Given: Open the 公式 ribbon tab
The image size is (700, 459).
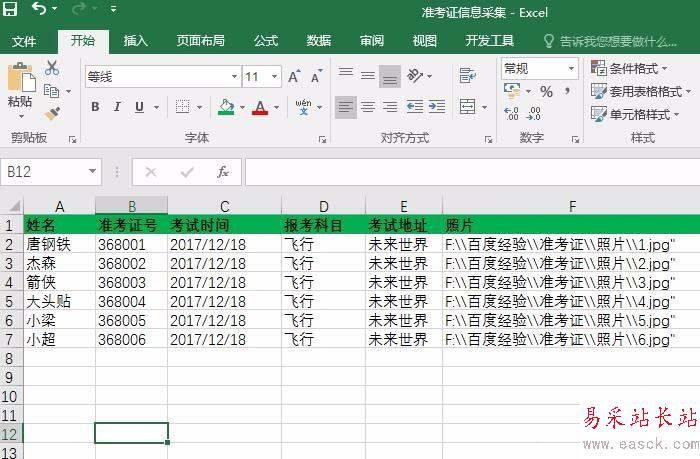Looking at the screenshot, I should pos(266,41).
